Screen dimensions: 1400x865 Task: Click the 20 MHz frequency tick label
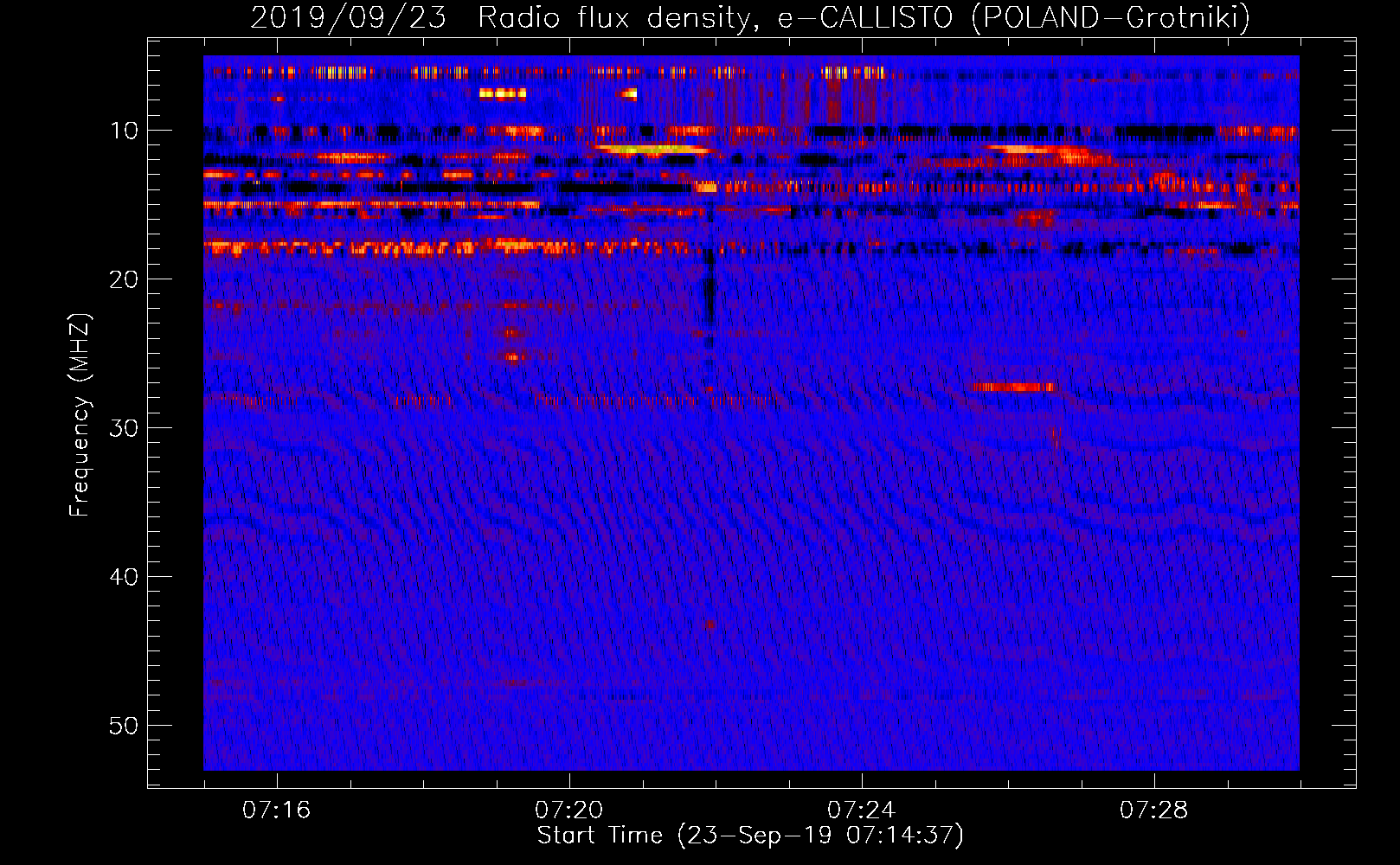[124, 279]
